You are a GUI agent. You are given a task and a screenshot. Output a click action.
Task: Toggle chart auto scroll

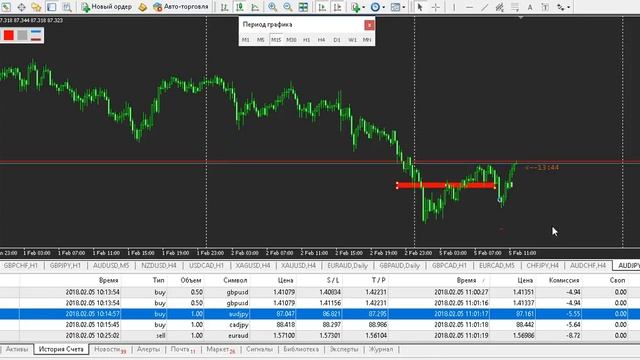pyautogui.click(x=322, y=7)
